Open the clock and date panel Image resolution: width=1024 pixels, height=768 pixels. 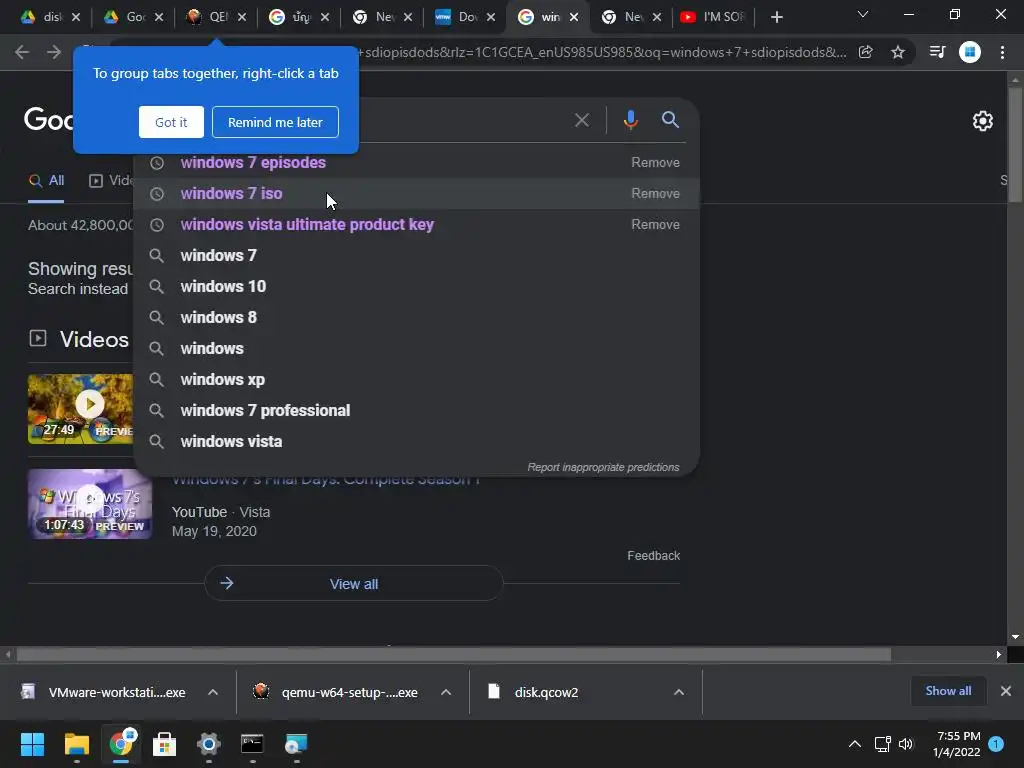pos(957,744)
